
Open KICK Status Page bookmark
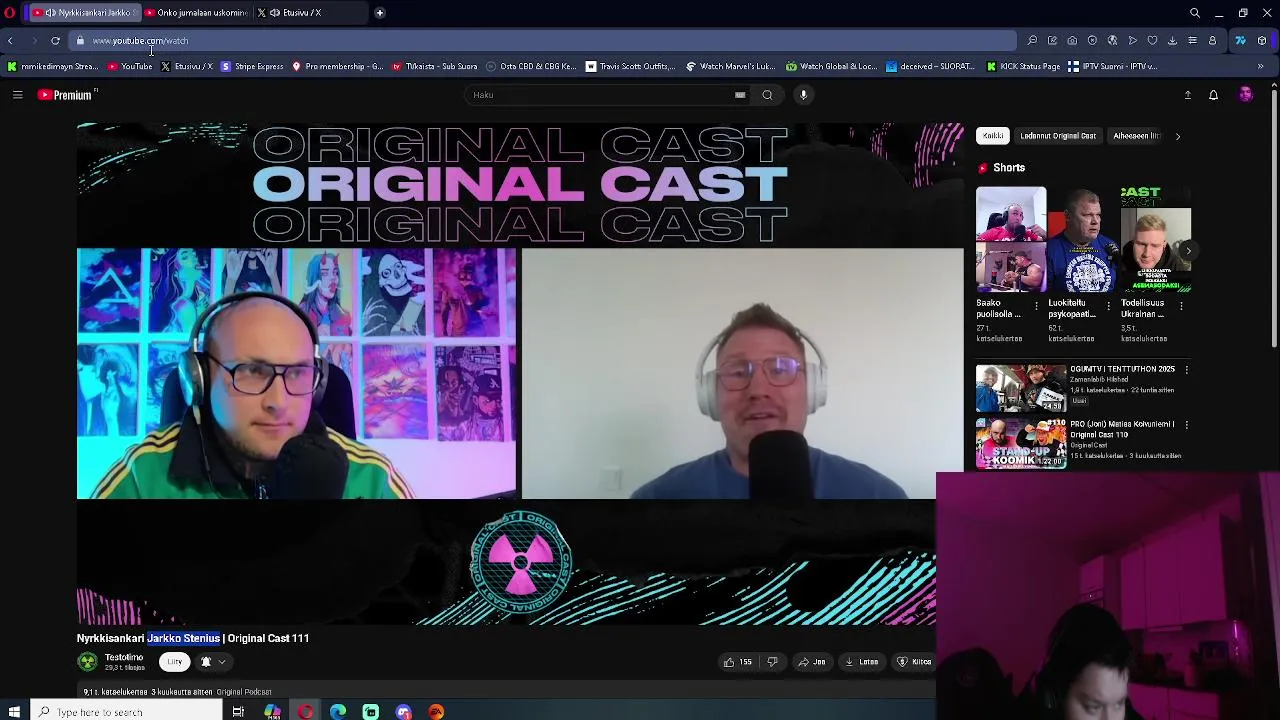tap(1023, 67)
